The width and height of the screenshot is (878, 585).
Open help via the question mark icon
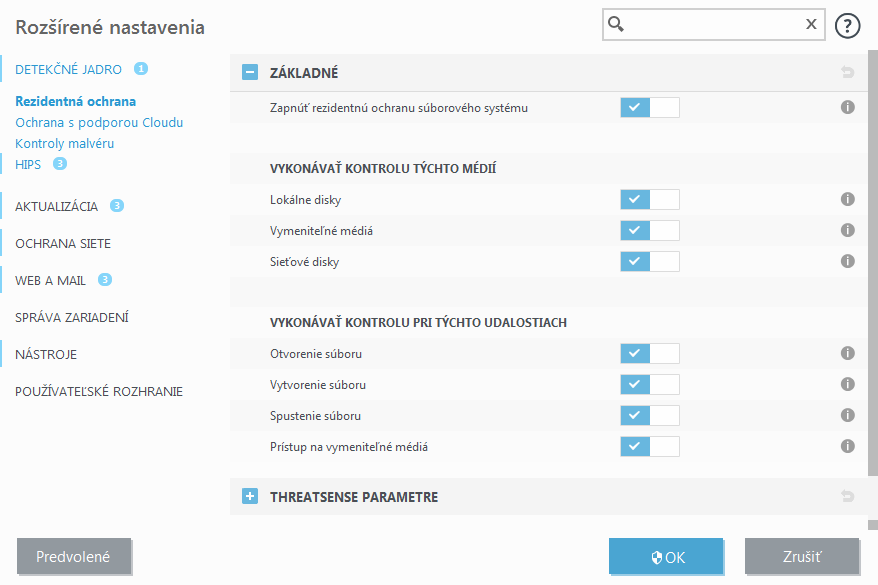click(847, 25)
